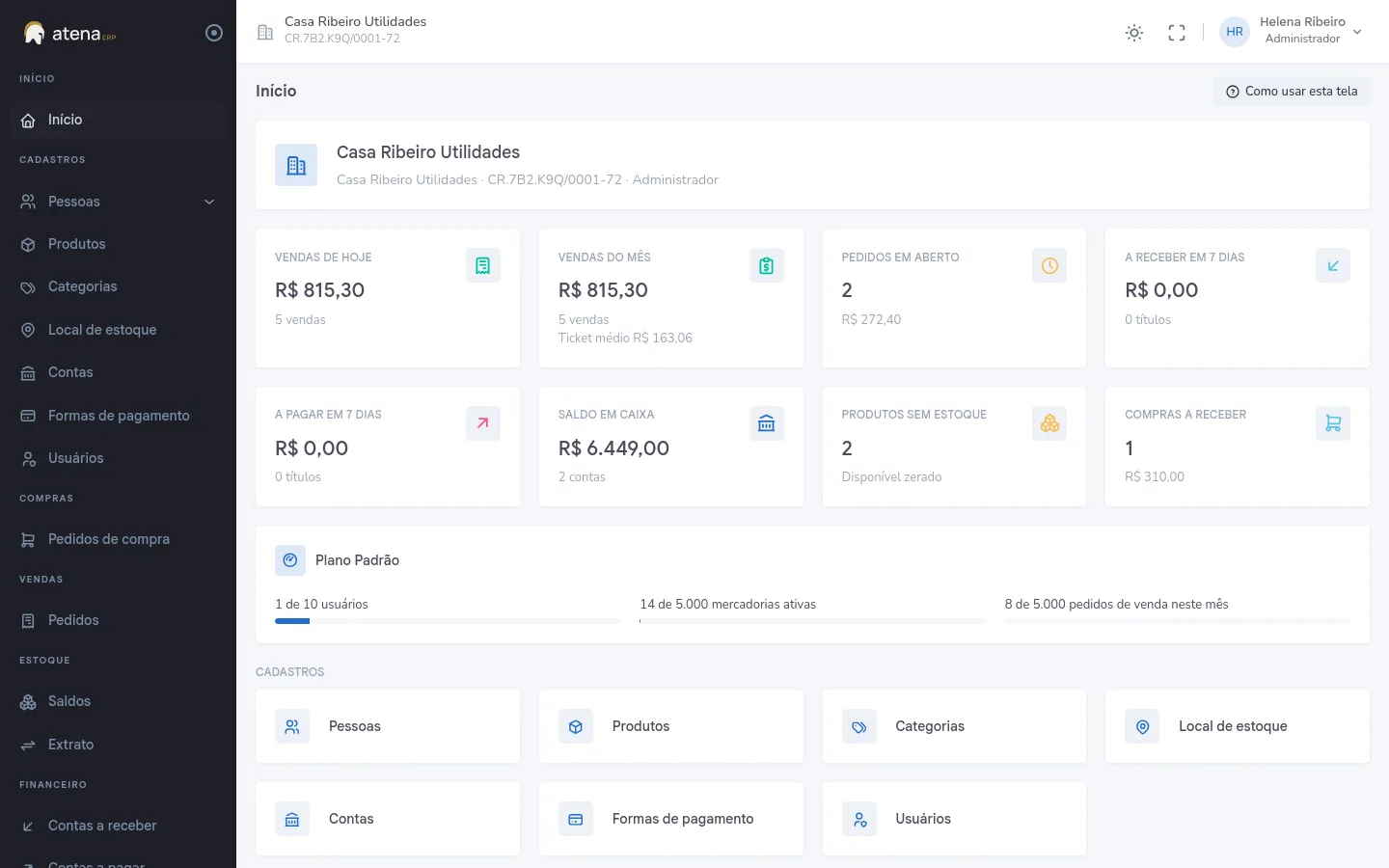Viewport: 1389px width, 868px height.
Task: Click the company building icon in header
Action: pyautogui.click(x=265, y=33)
